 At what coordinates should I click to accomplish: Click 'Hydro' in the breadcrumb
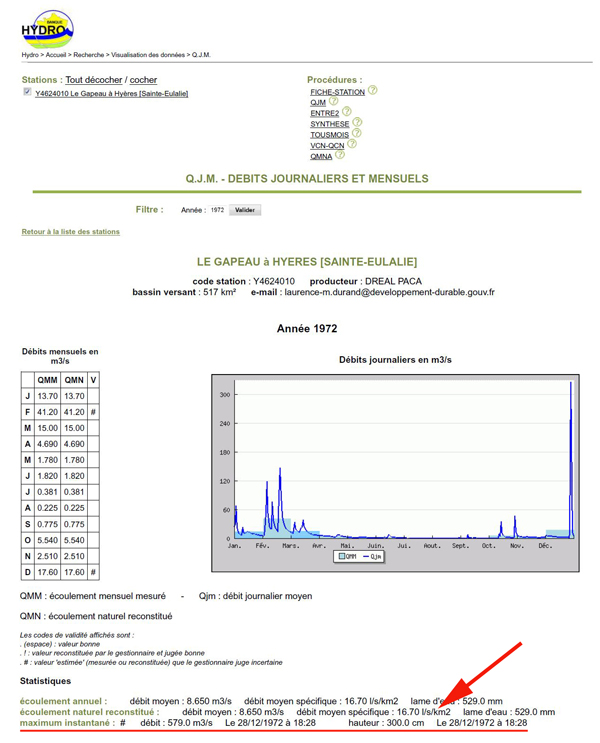(x=30, y=55)
